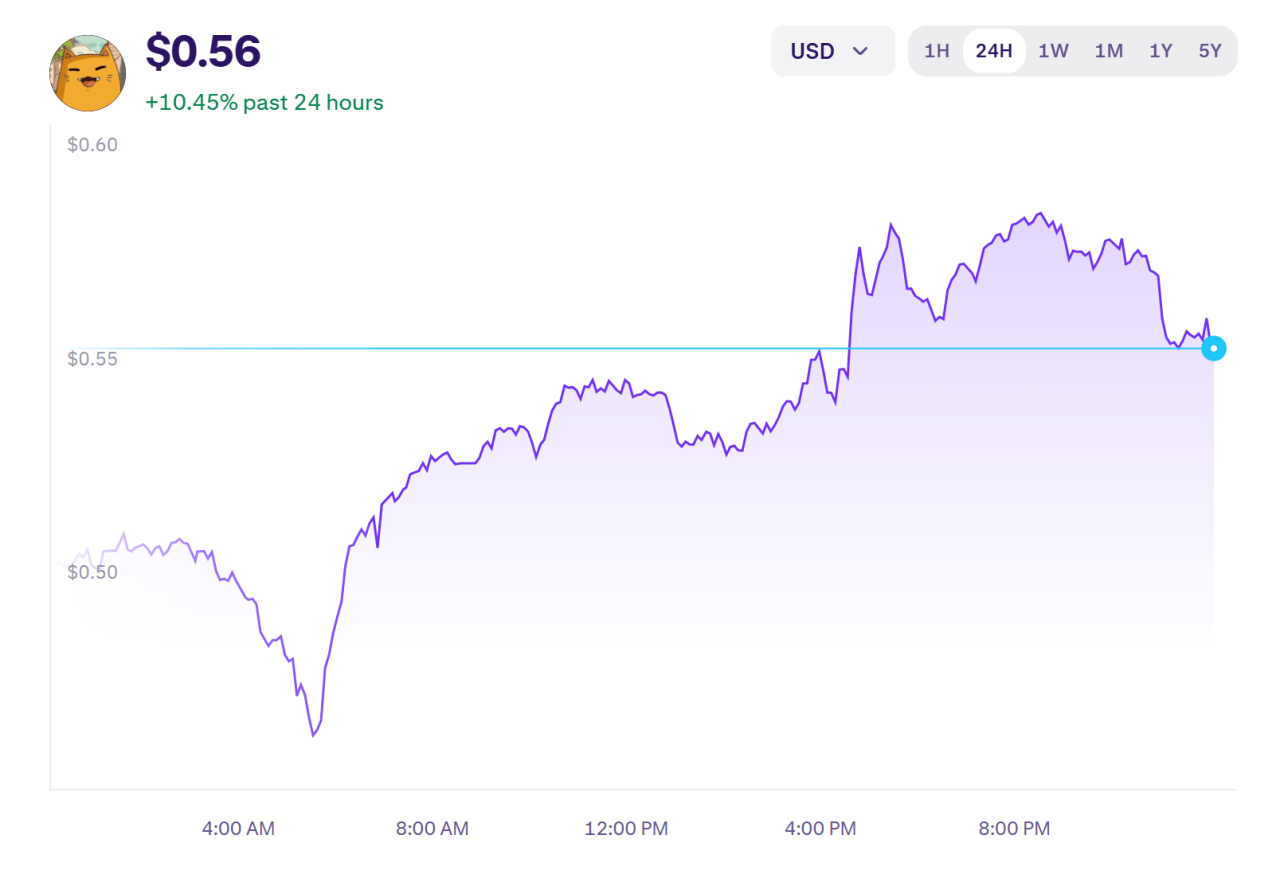1280x882 pixels.
Task: Show the 1W price chart
Action: 1053,51
